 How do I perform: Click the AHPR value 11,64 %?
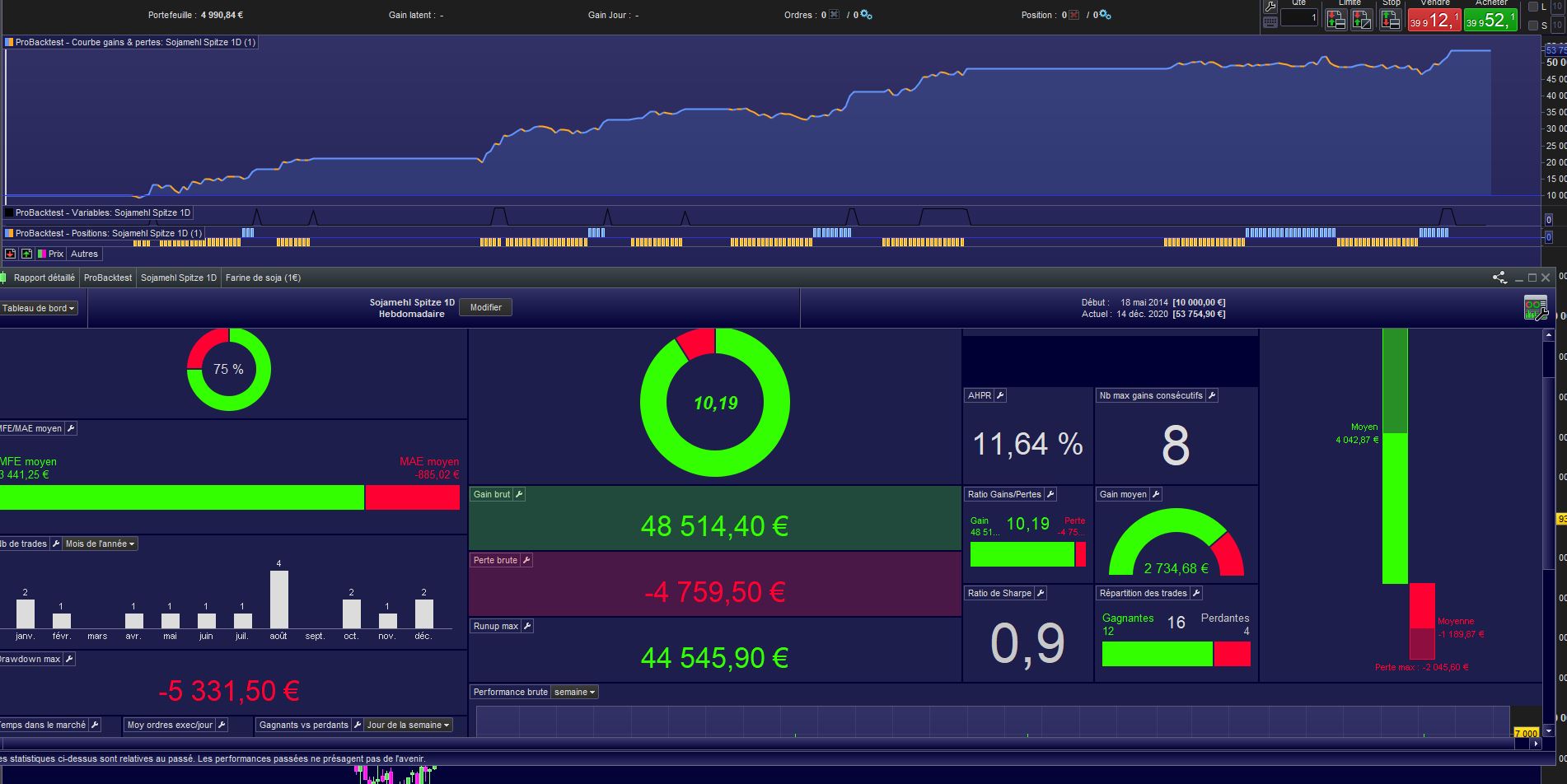point(1027,445)
